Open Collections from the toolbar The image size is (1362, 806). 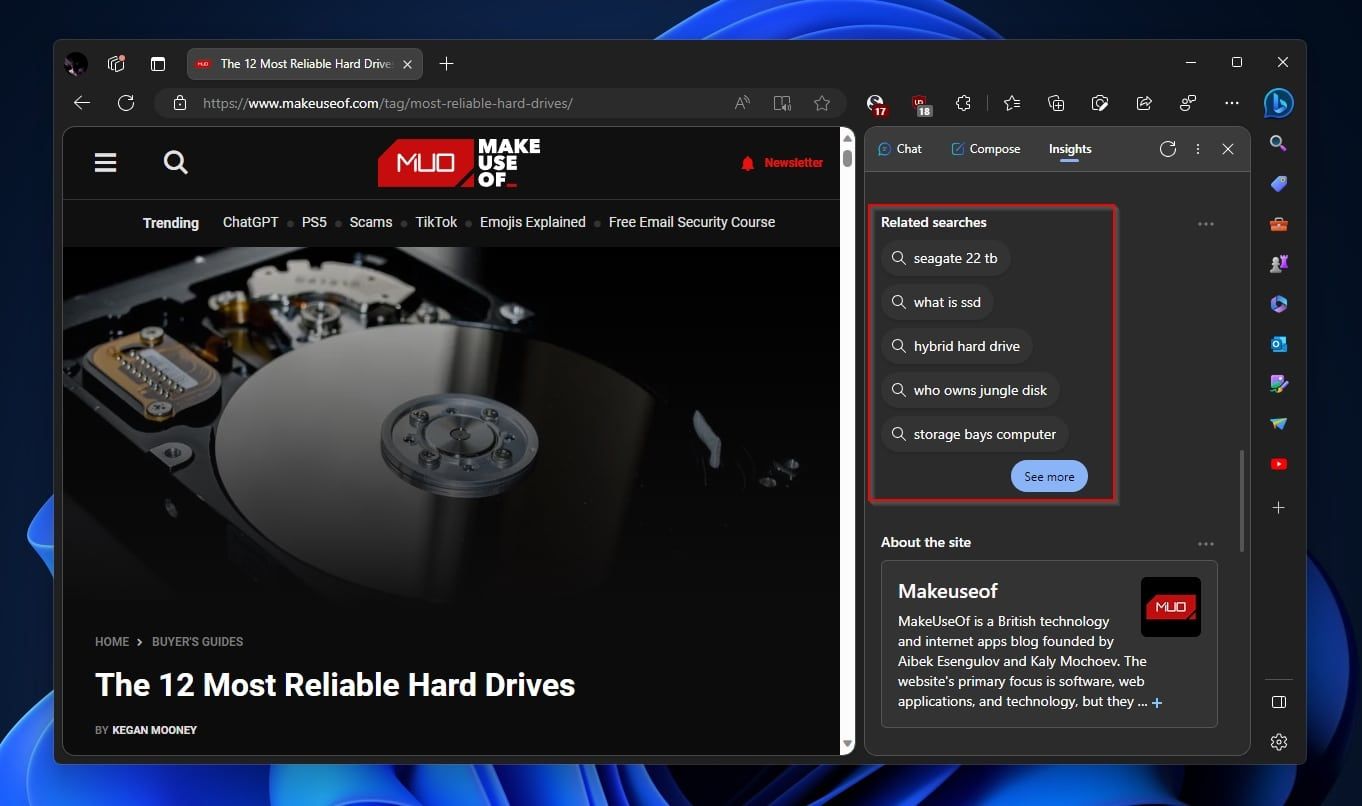tap(1056, 103)
